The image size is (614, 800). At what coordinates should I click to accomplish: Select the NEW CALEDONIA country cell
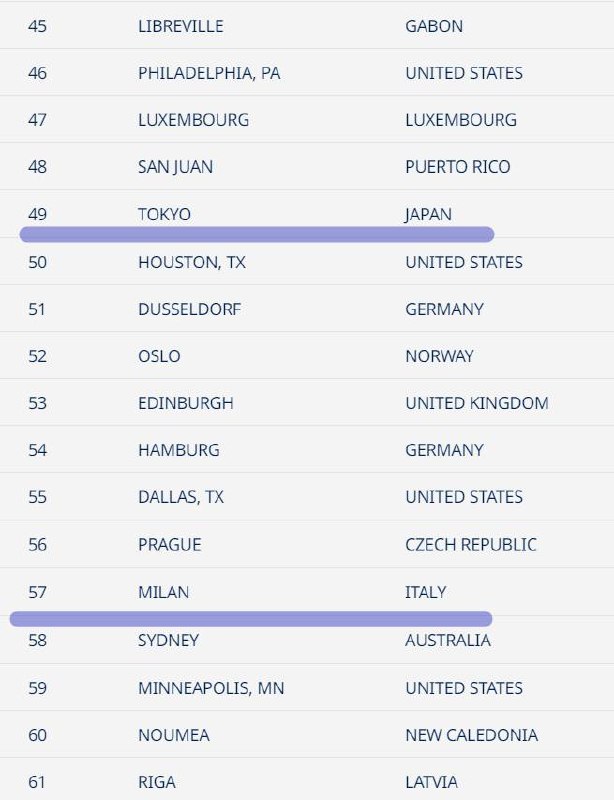click(471, 735)
